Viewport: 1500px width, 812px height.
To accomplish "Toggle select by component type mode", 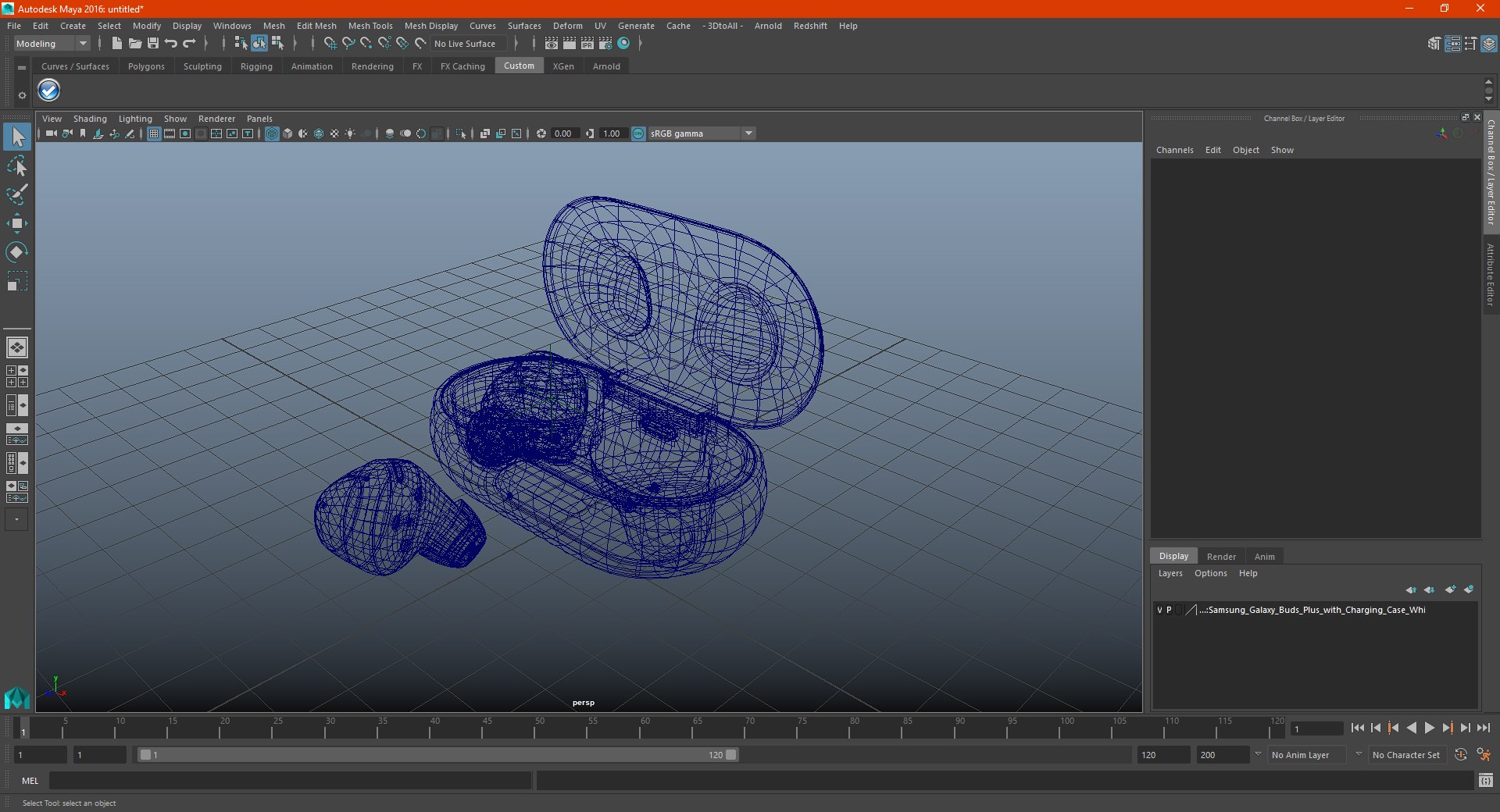I will 277,44.
